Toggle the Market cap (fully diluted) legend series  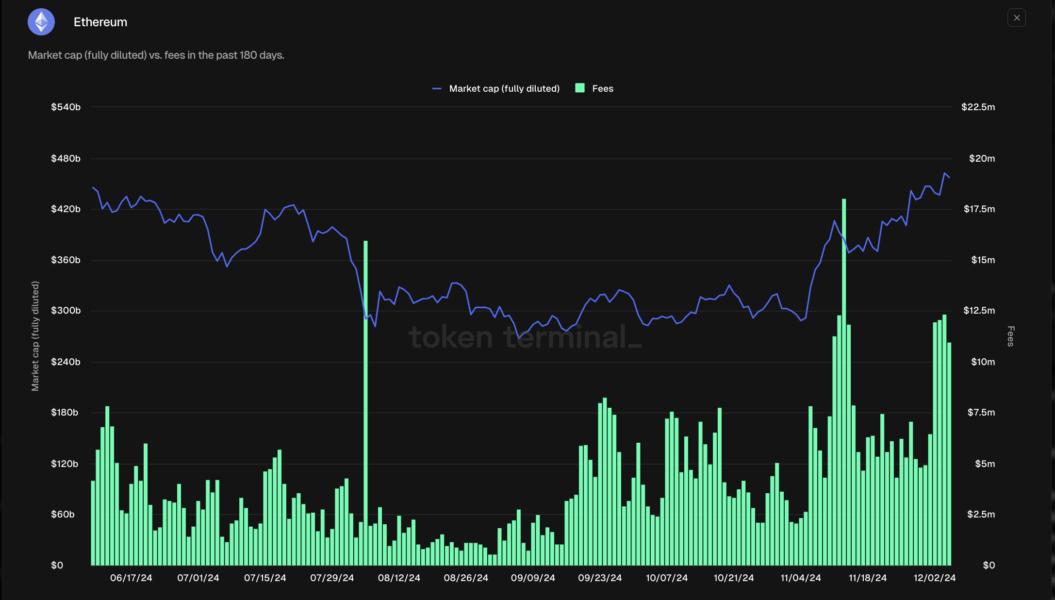[x=503, y=89]
